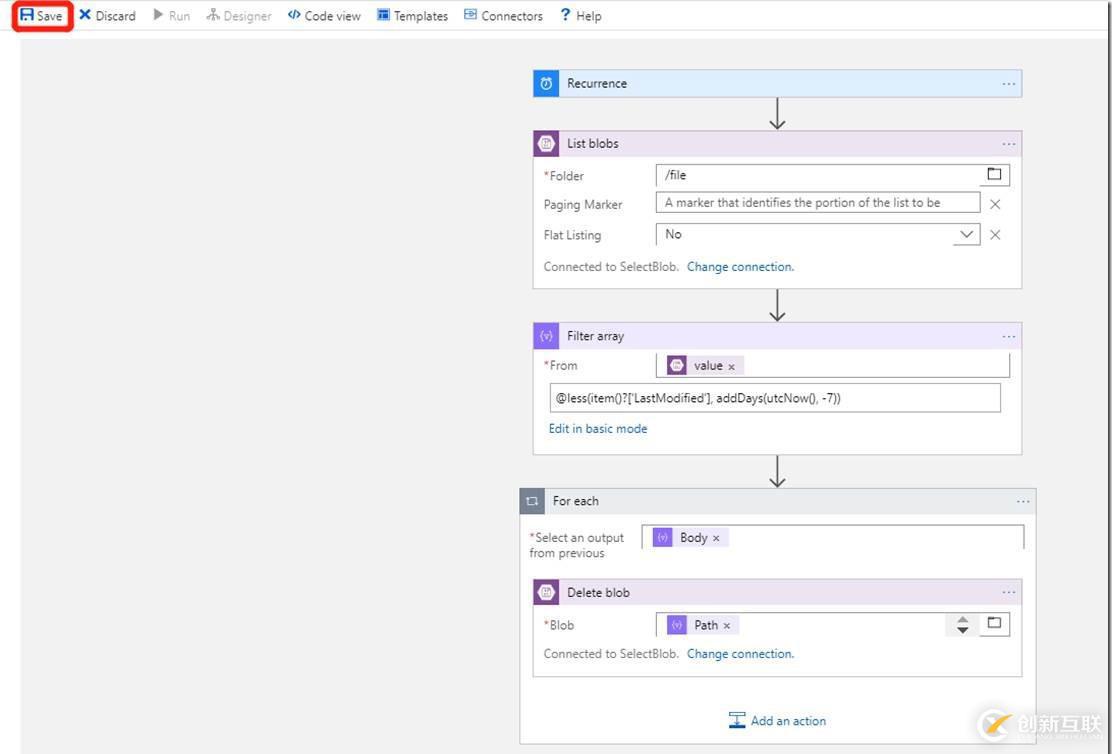Image resolution: width=1112 pixels, height=754 pixels.
Task: Open blob file picker in Delete blob
Action: [994, 623]
